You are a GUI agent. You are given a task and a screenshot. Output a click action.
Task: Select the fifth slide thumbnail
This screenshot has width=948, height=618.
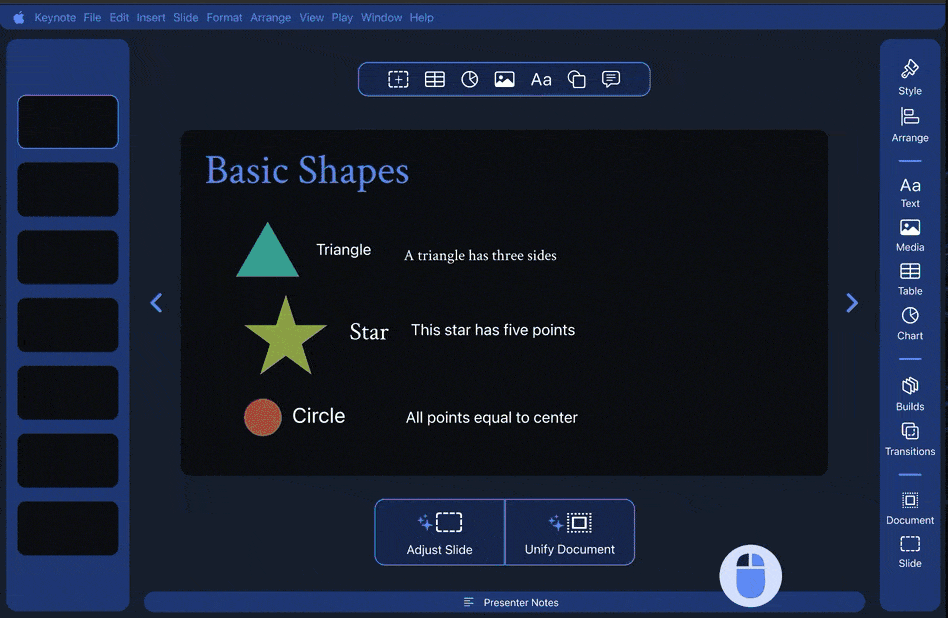68,392
